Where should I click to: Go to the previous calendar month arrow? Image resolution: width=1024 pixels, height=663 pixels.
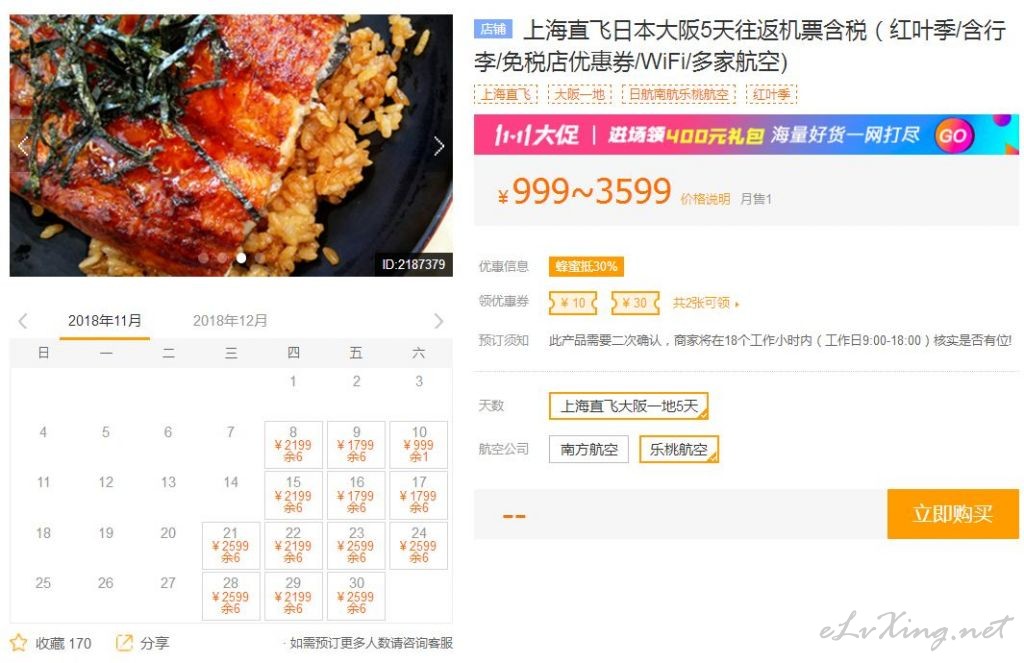[x=23, y=321]
